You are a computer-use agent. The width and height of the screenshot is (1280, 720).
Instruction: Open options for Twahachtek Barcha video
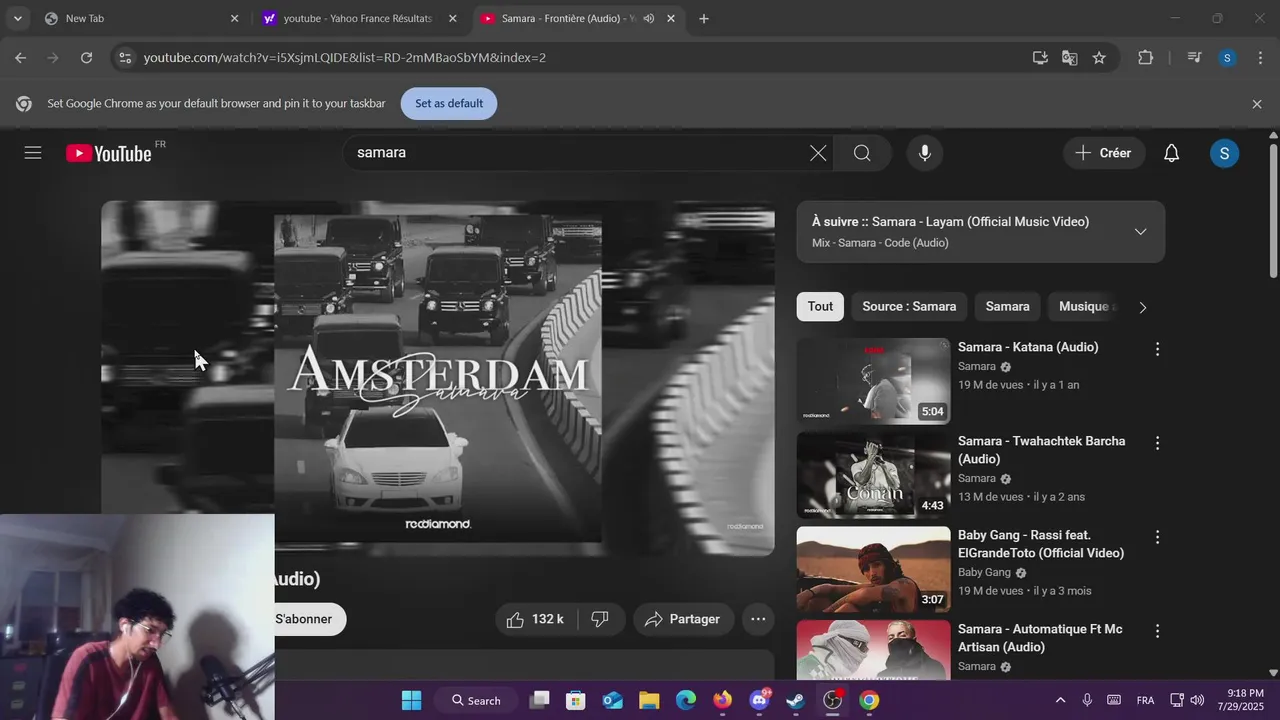coord(1157,443)
